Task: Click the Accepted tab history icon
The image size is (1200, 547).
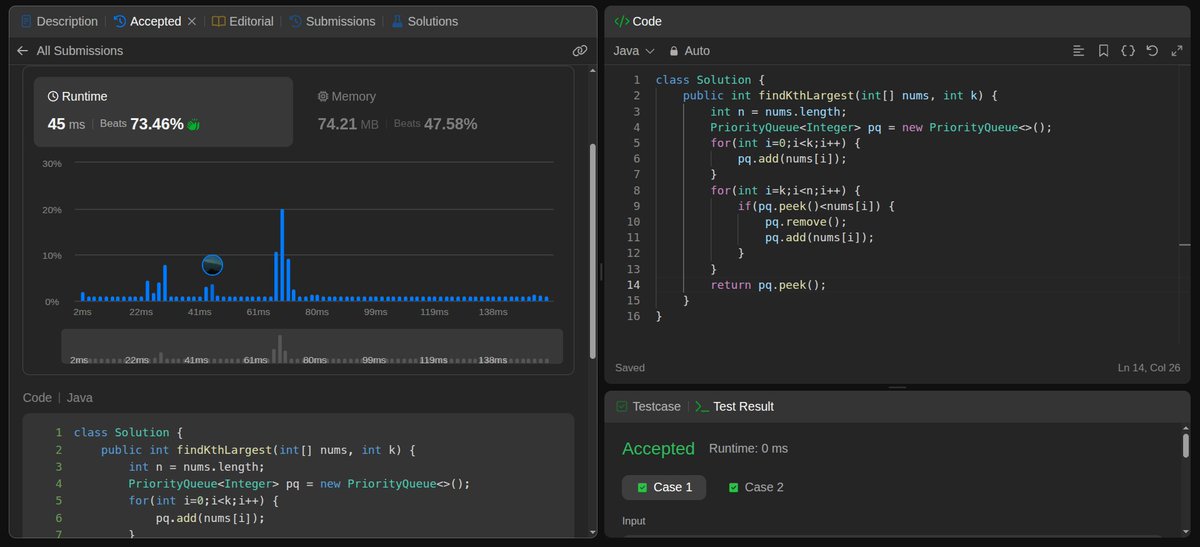Action: [x=119, y=21]
